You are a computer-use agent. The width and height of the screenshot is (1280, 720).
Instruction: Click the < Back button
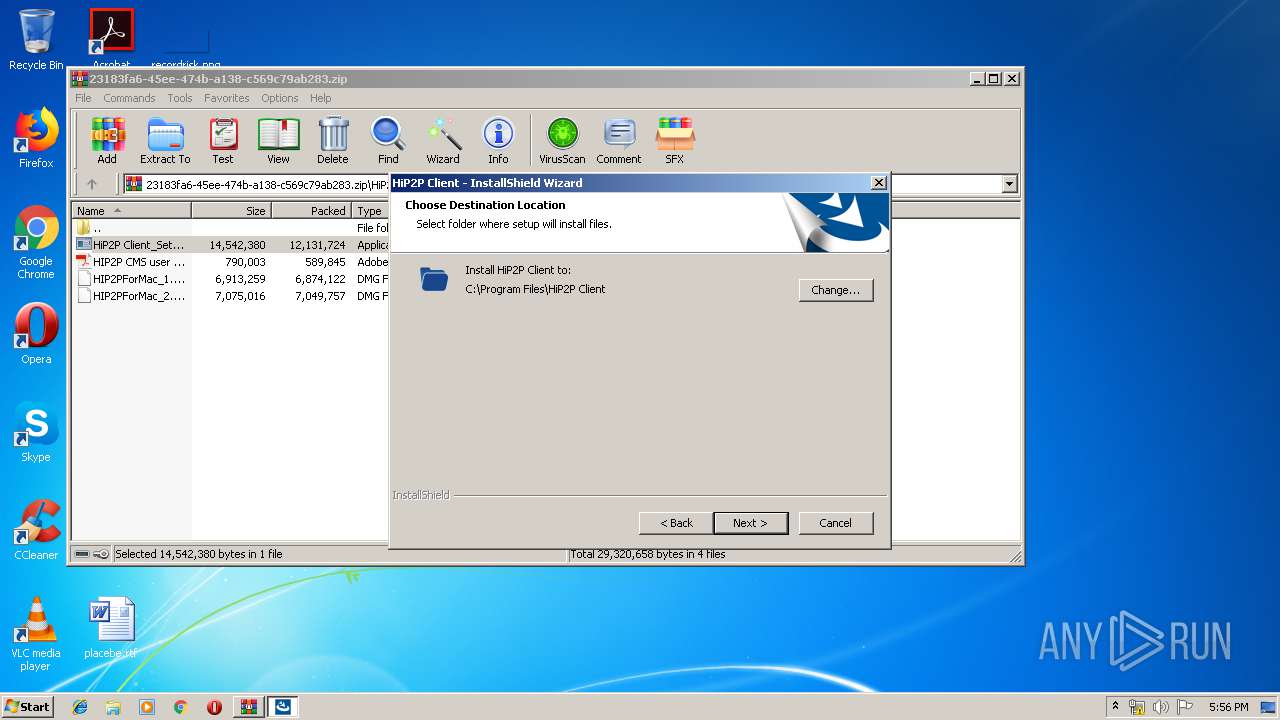[676, 523]
